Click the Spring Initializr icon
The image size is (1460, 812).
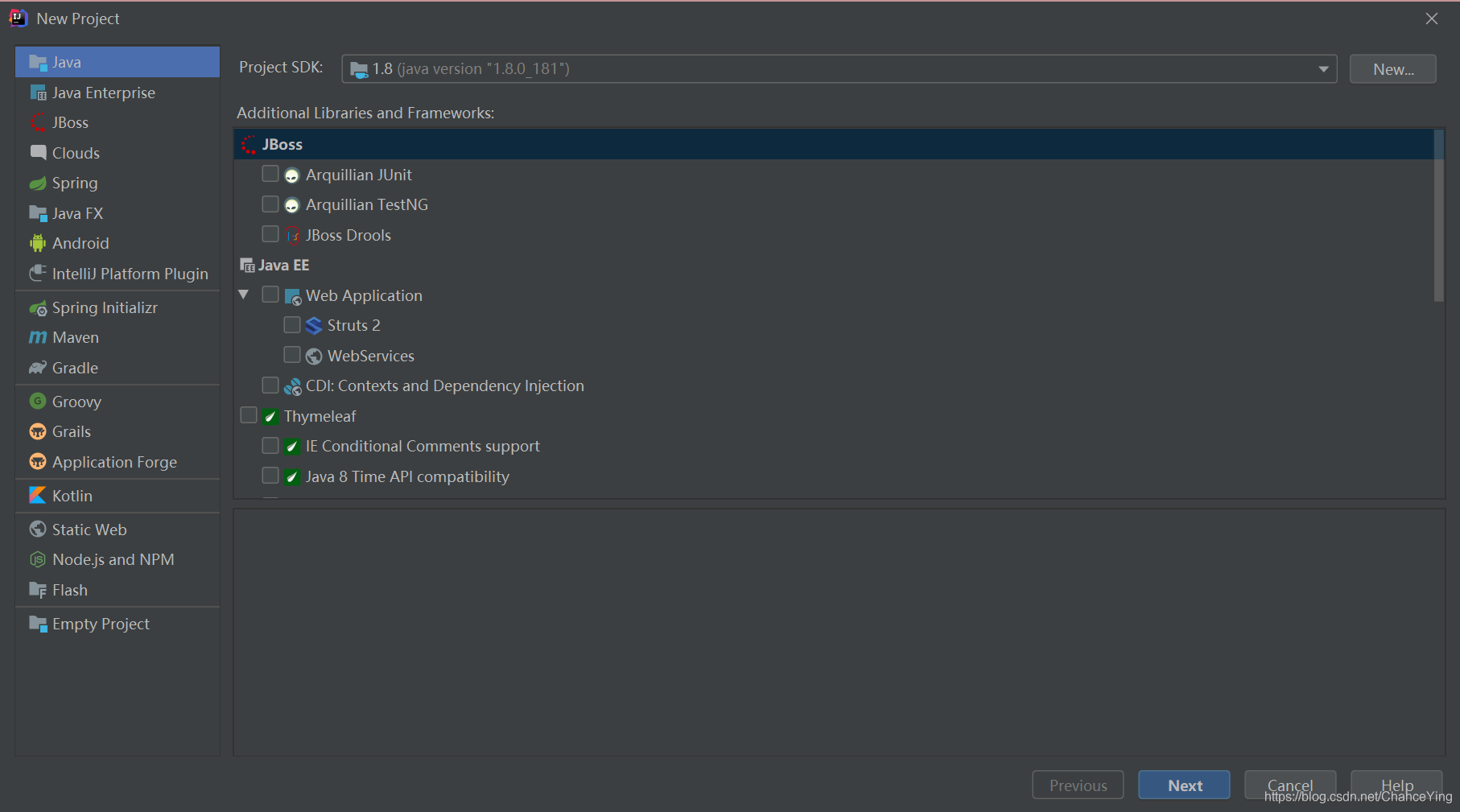pos(38,307)
